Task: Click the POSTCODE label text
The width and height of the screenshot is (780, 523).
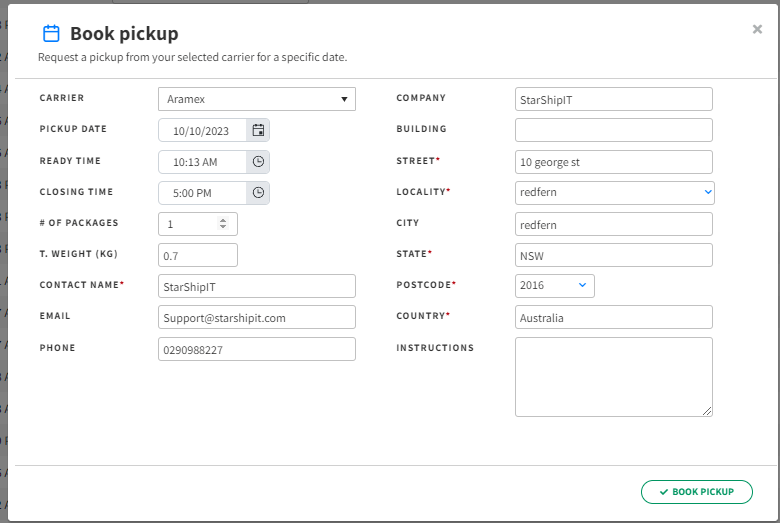Action: 424,285
